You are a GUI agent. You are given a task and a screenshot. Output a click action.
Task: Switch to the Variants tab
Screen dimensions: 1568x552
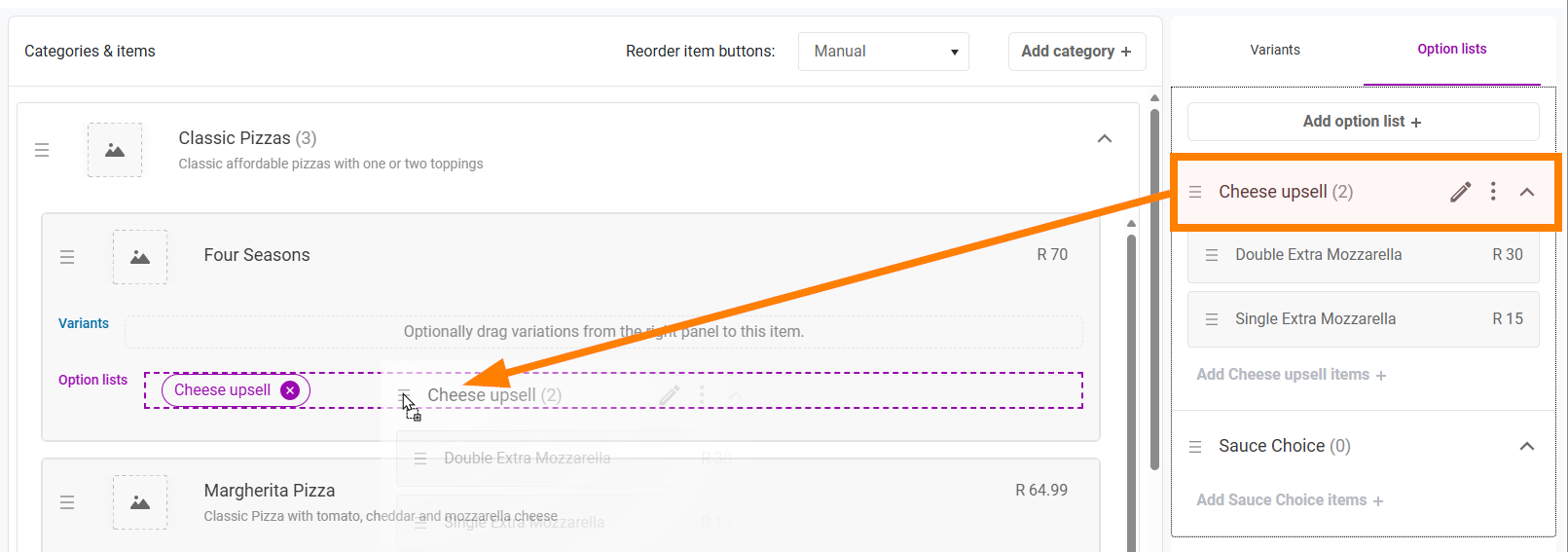[x=1275, y=50]
